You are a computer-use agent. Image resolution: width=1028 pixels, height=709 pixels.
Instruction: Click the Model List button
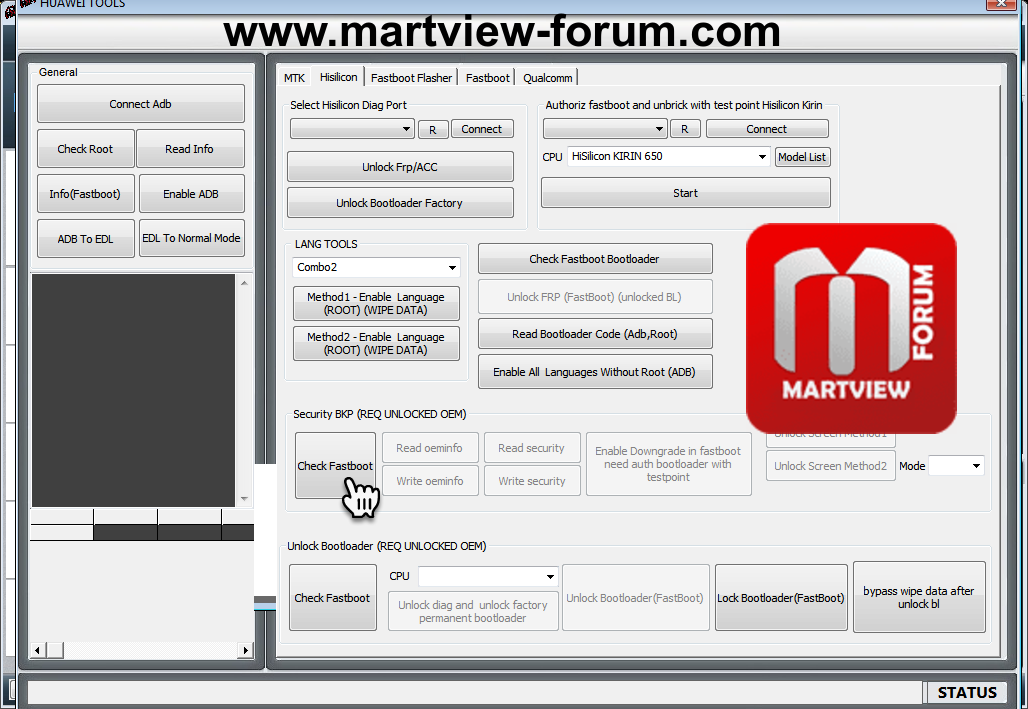[x=802, y=157]
